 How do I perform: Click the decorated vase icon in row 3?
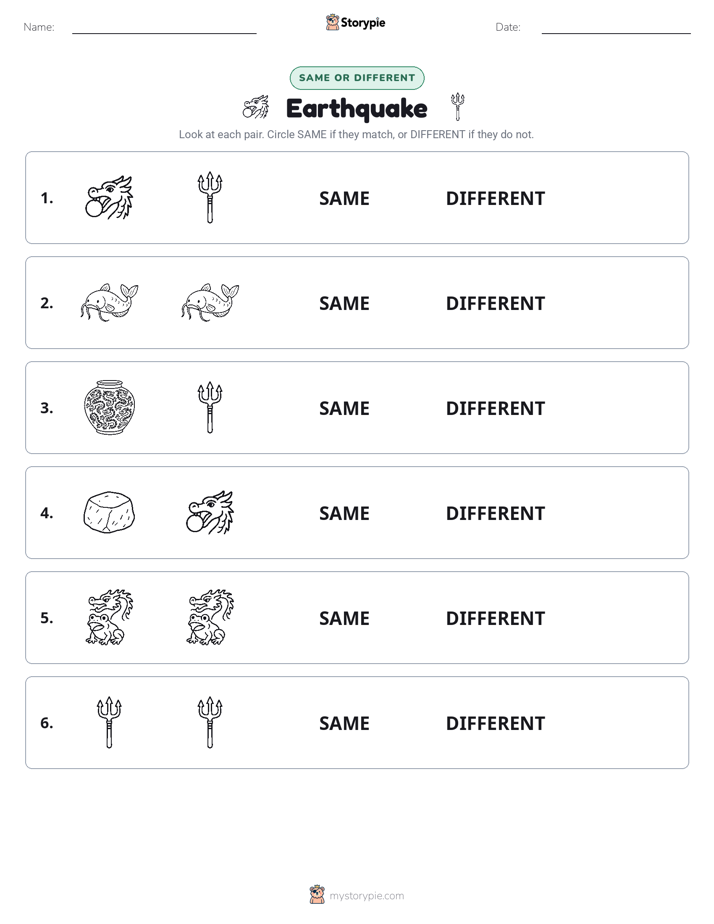(x=109, y=407)
